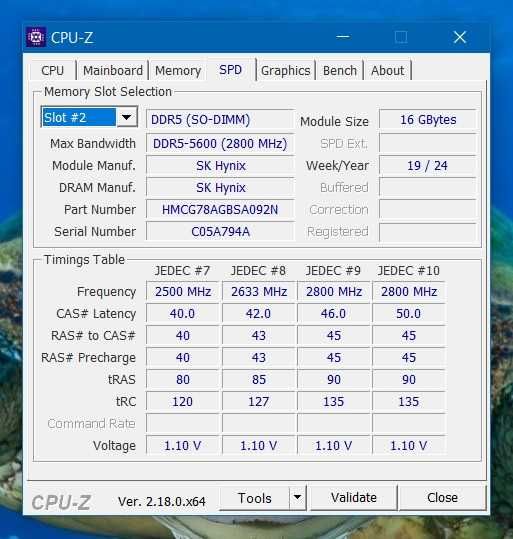
Task: Switch to the CPU tab
Action: tap(53, 70)
